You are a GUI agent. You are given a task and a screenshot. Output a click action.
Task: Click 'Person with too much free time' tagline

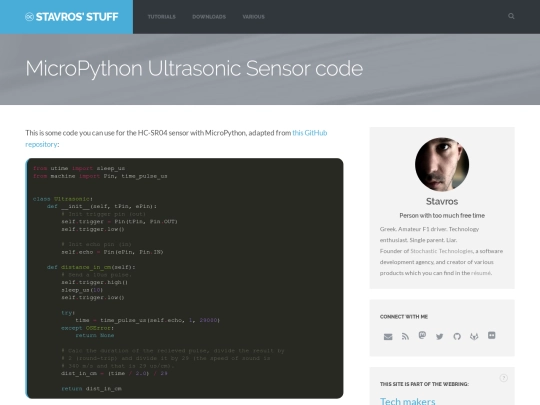point(442,216)
